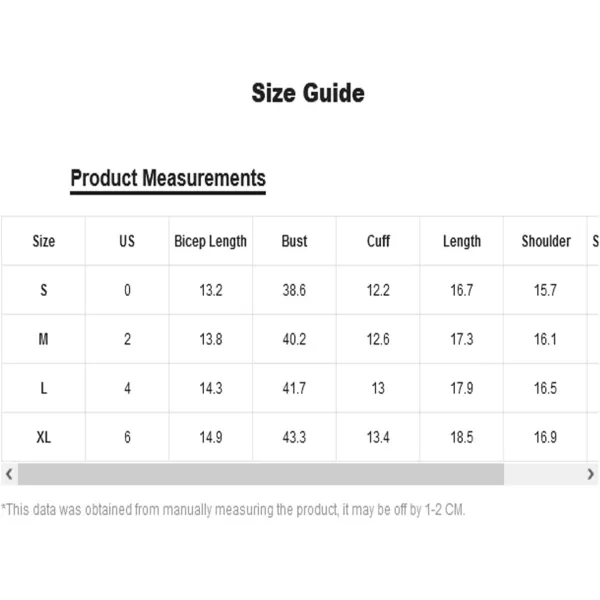Click the horizontal scrollbar thumb
Viewport: 600px width, 600px height.
pos(261,474)
